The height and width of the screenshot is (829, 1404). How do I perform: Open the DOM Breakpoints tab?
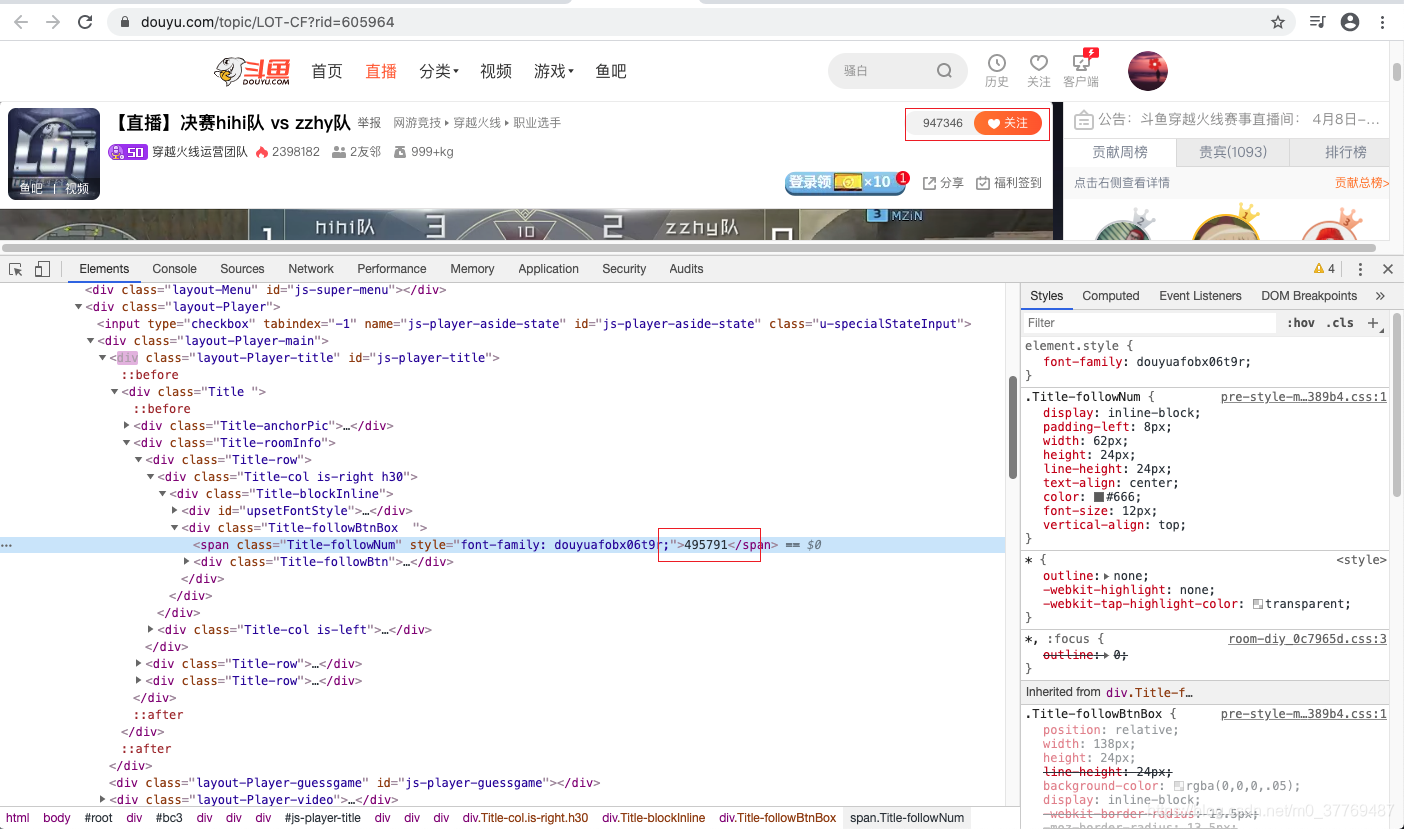[x=1309, y=296]
